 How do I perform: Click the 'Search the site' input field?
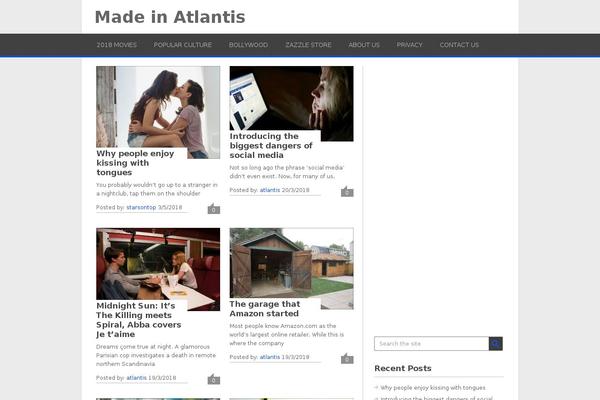pyautogui.click(x=432, y=344)
